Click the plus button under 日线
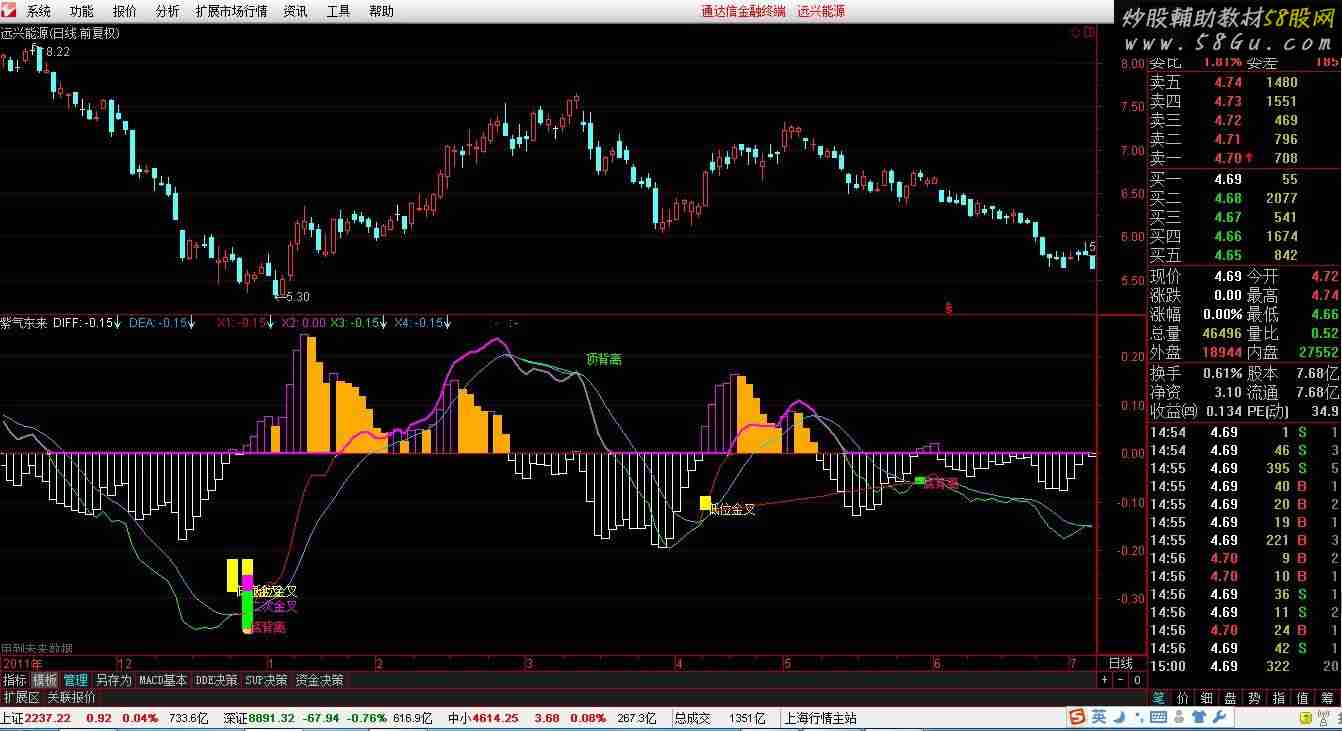Screen dimensions: 1342x731 click(1104, 680)
